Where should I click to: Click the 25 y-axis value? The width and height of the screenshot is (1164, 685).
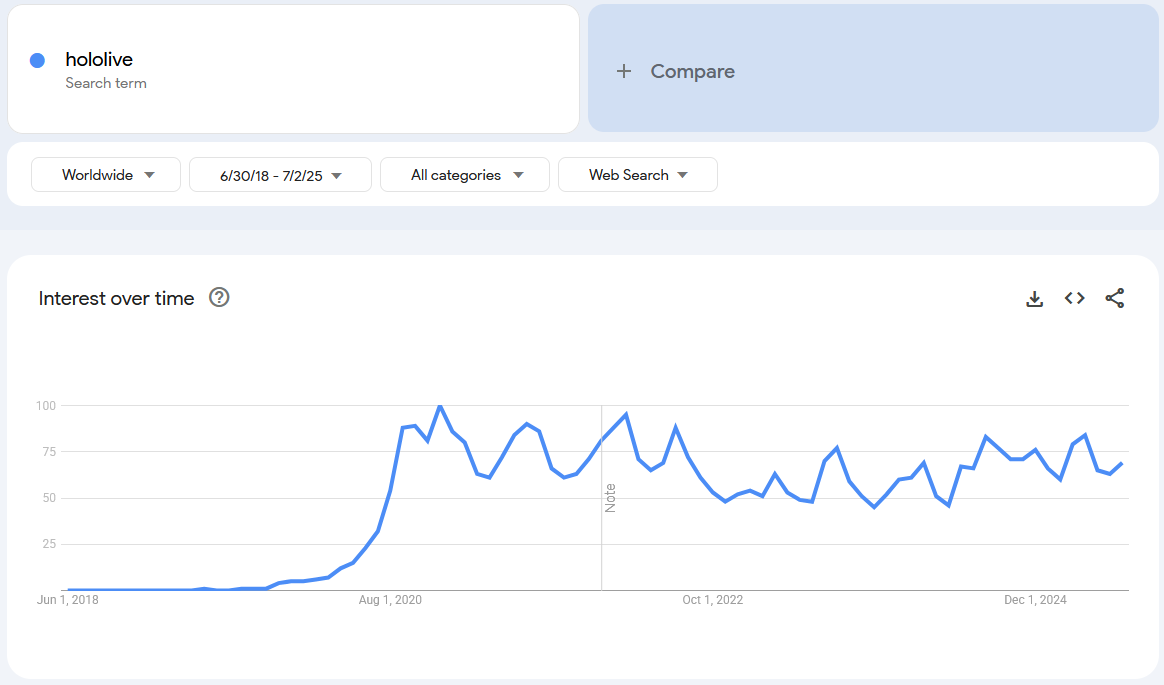(x=49, y=544)
